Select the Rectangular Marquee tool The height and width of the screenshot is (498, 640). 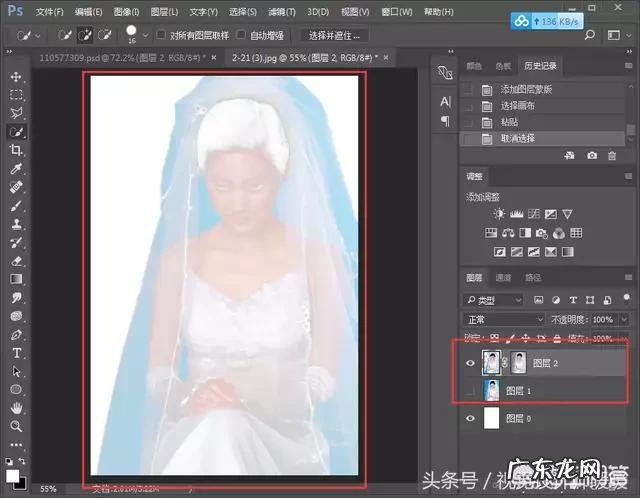16,95
